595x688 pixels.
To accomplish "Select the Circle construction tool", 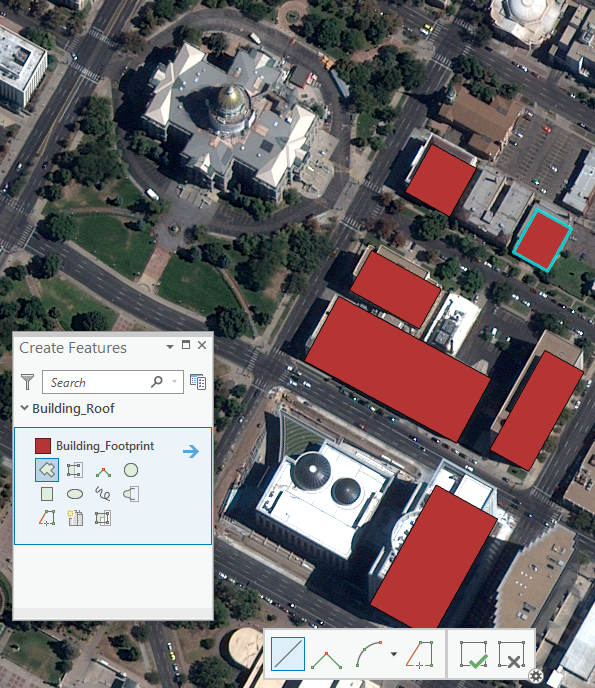I will pyautogui.click(x=131, y=470).
